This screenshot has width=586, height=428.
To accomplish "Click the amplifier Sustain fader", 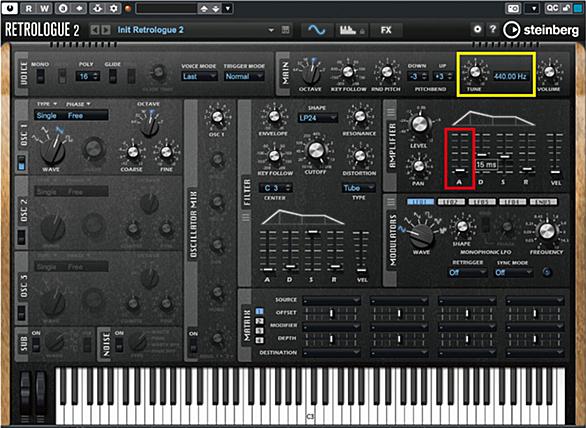I will (504, 156).
